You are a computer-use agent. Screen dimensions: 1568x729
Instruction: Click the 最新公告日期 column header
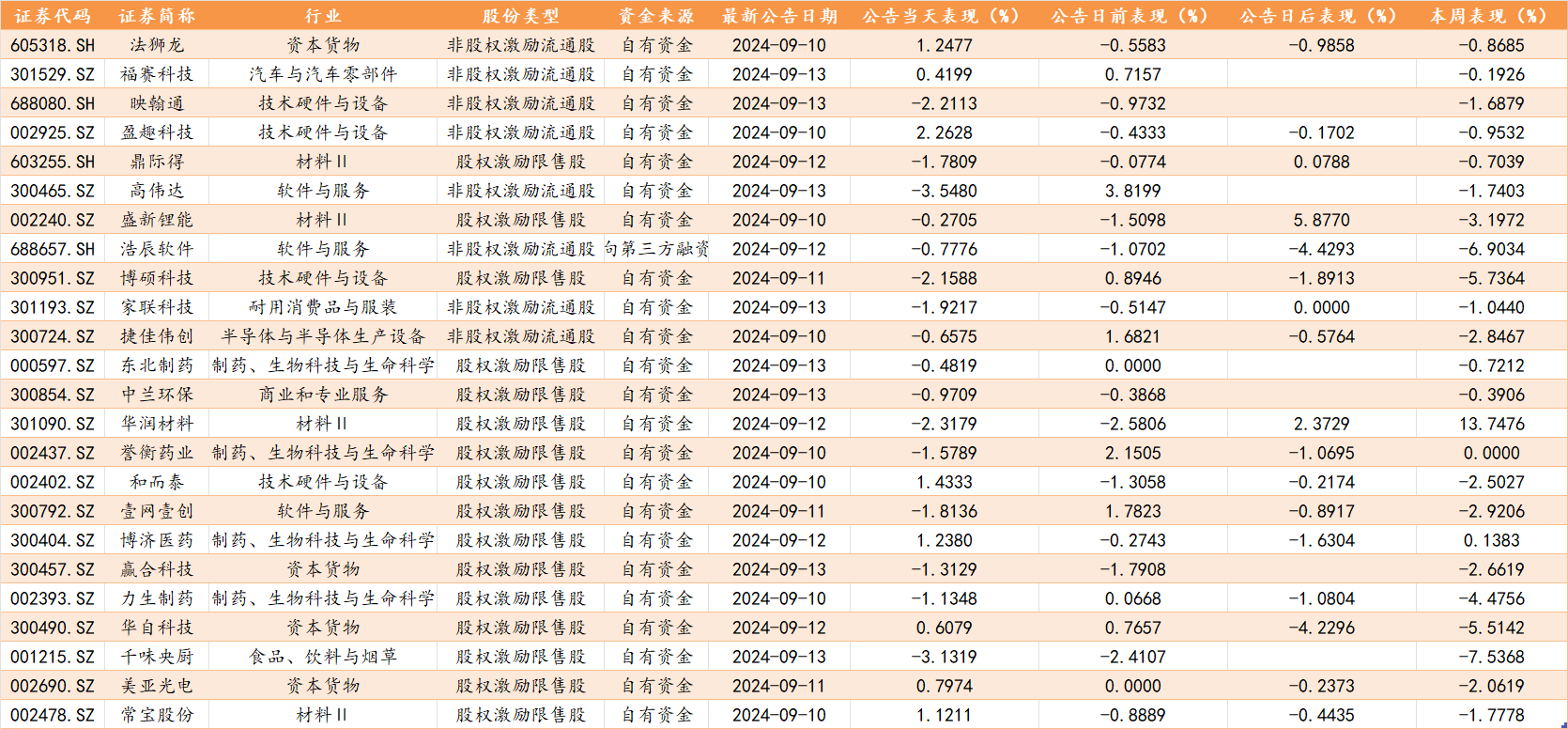(779, 16)
